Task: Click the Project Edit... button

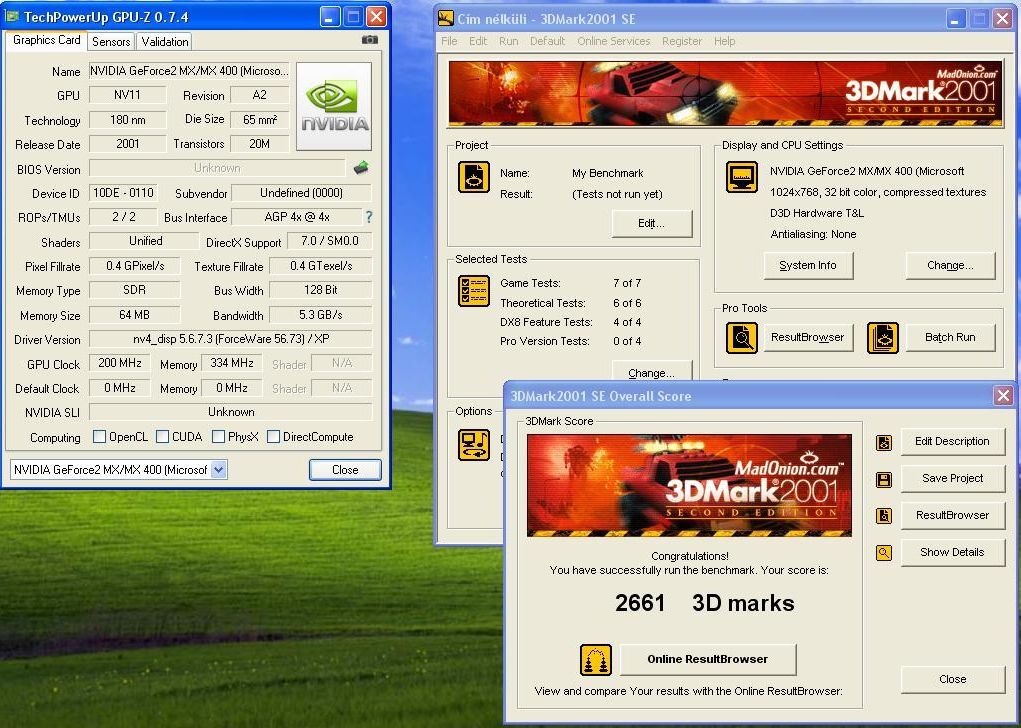Action: pyautogui.click(x=651, y=223)
